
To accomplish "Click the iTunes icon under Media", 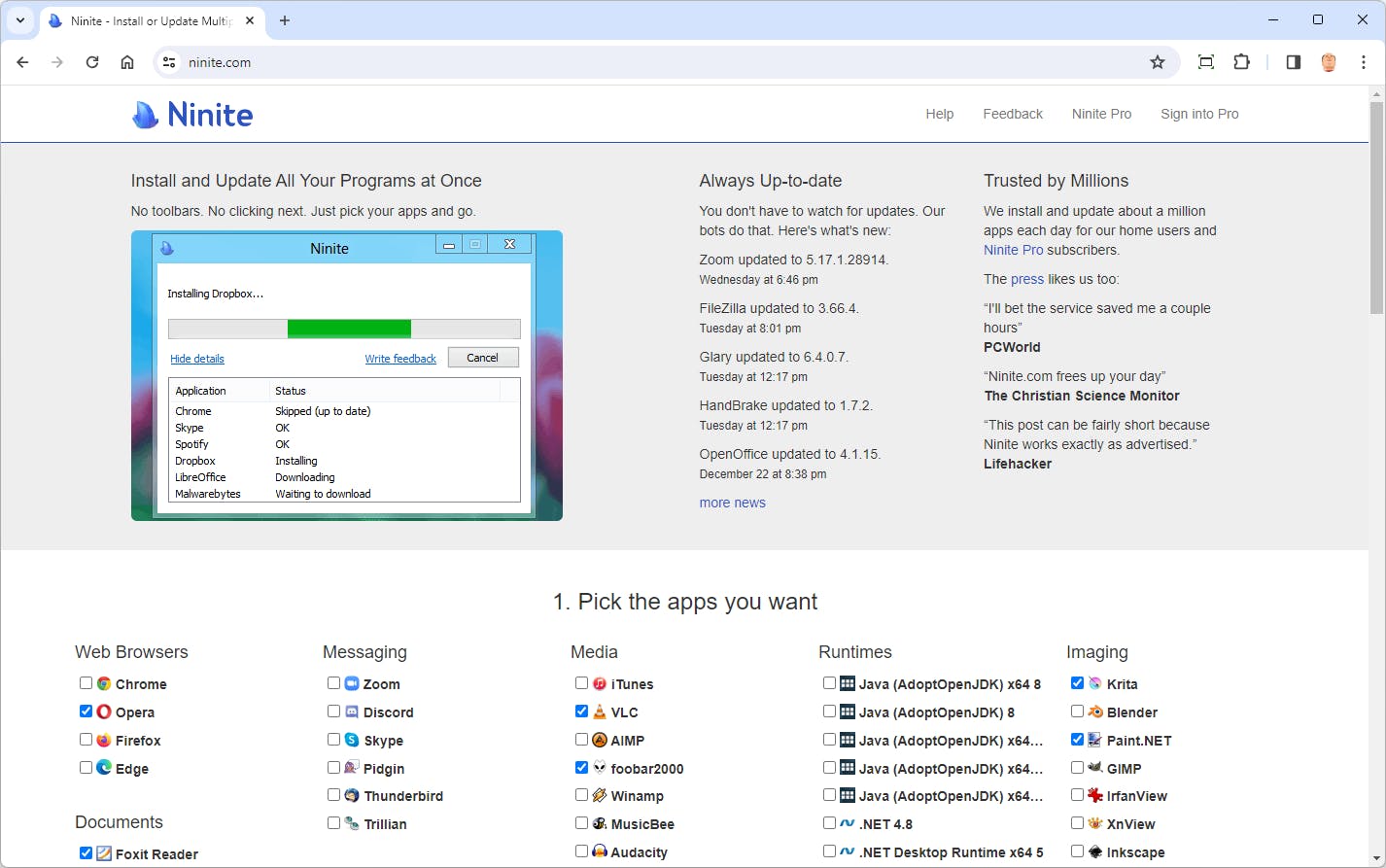I will (x=600, y=683).
